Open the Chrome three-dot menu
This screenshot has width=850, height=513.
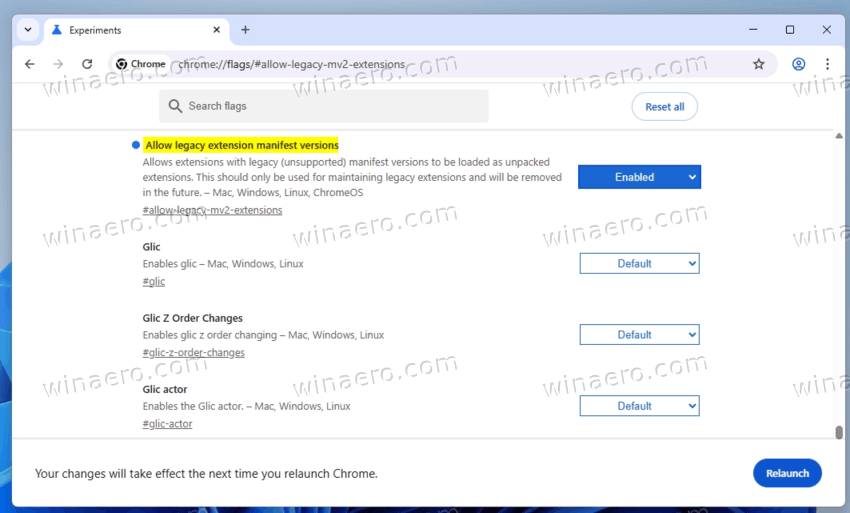click(x=827, y=64)
